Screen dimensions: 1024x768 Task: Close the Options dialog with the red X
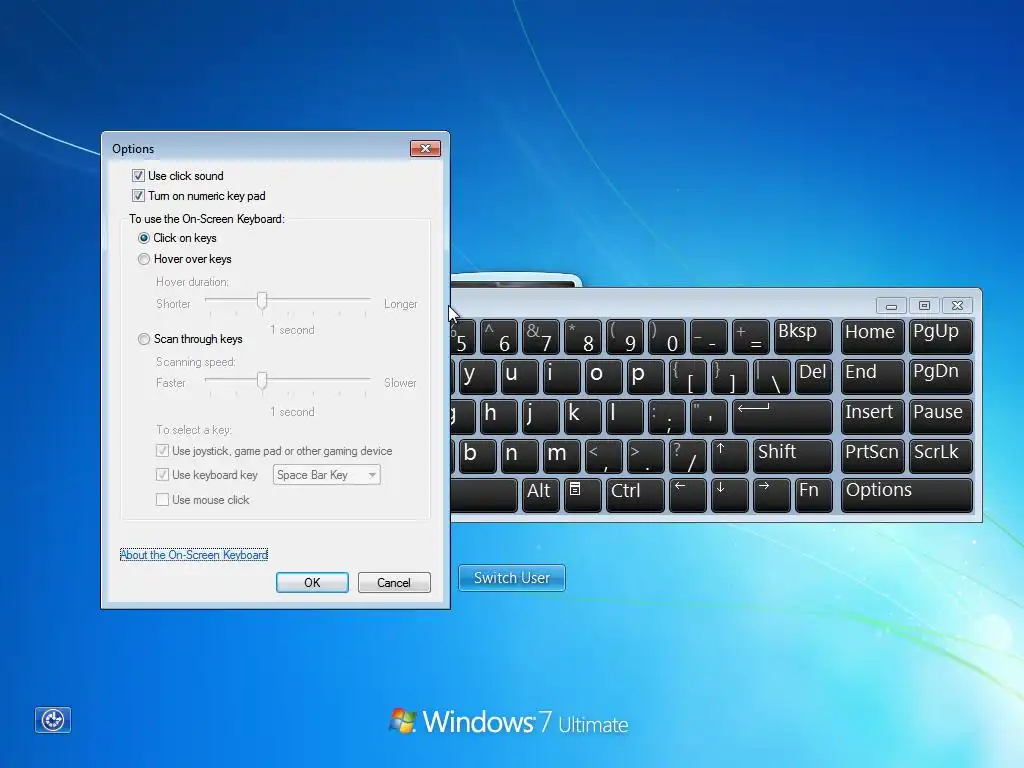click(x=425, y=148)
